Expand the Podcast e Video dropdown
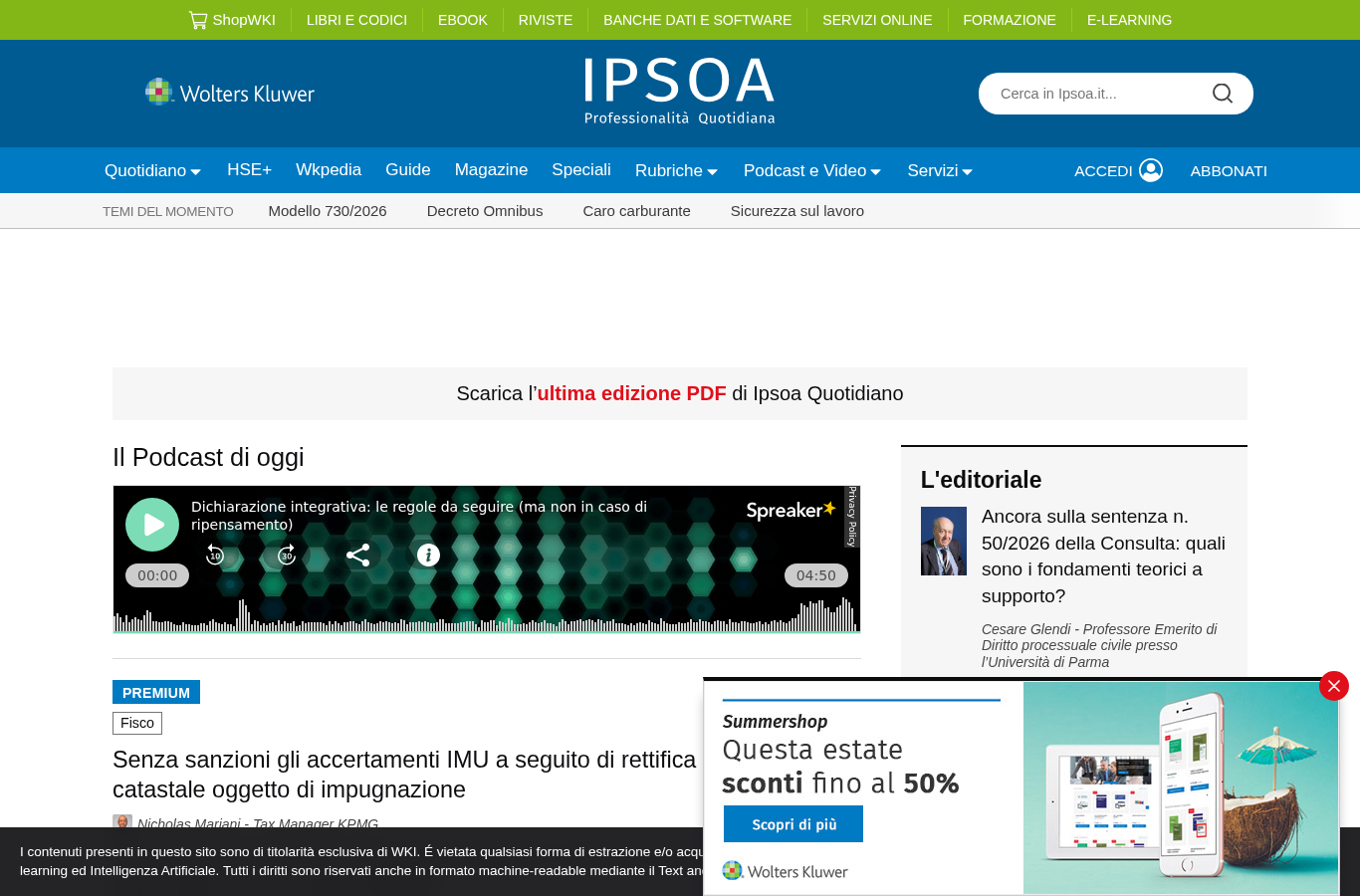Screen dimensions: 1360x896 coord(811,171)
